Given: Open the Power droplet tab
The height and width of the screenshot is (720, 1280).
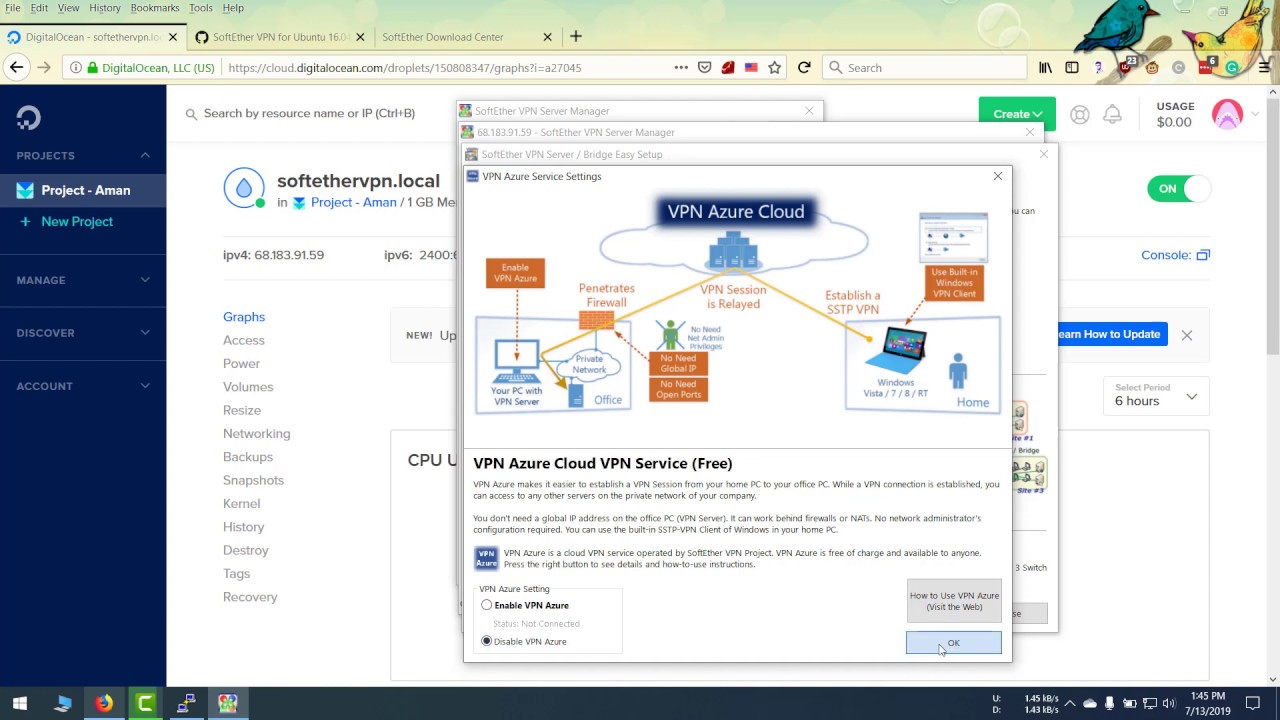Looking at the screenshot, I should coord(241,364).
